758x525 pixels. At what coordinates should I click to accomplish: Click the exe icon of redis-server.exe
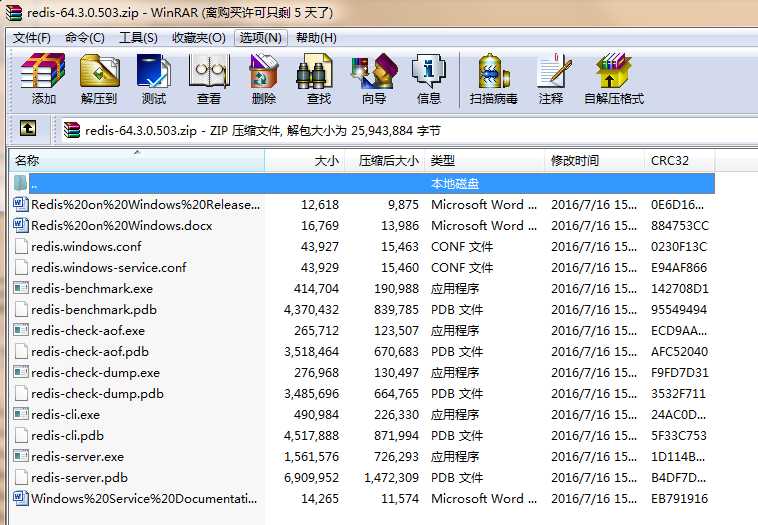pyautogui.click(x=21, y=456)
